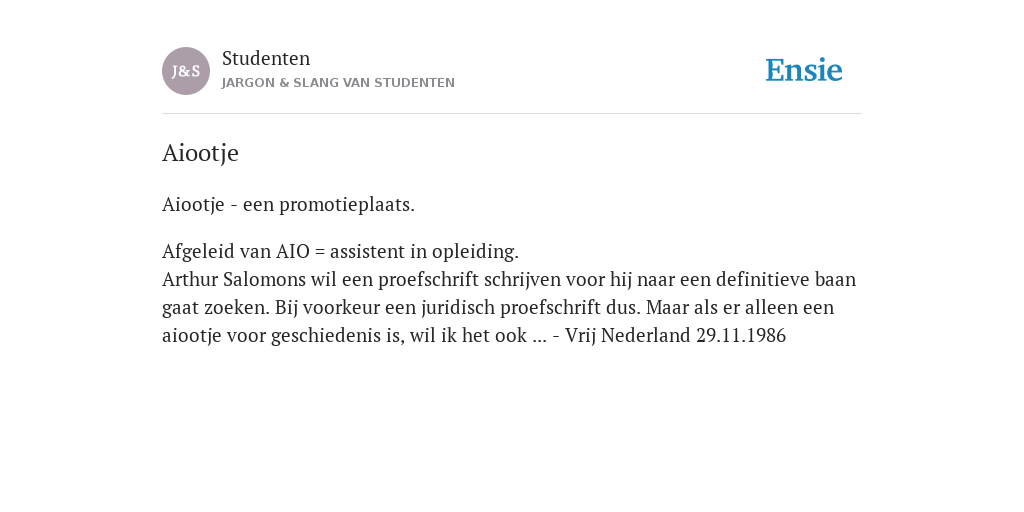Click the Vrij Nederland 29.11.1986 citation

click(x=675, y=336)
